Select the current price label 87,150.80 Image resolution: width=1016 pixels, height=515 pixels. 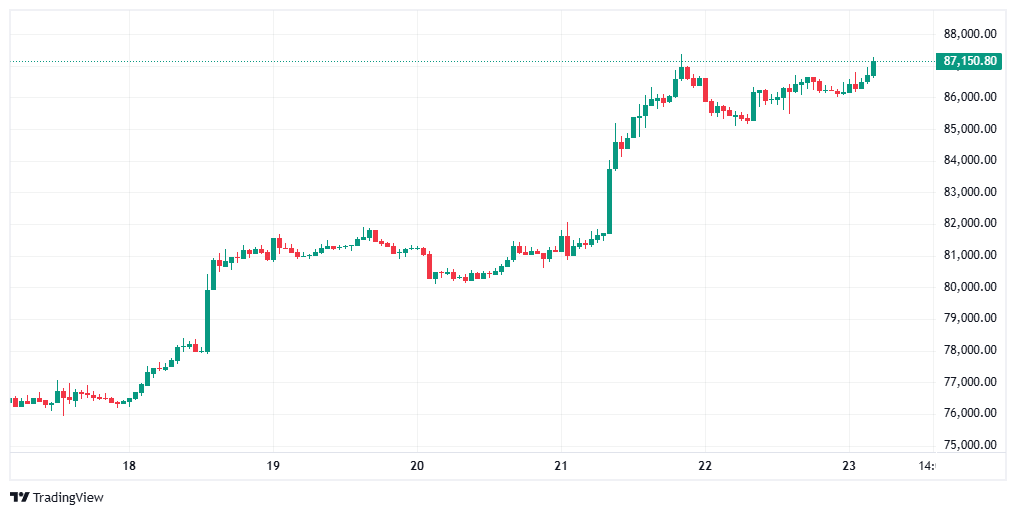pyautogui.click(x=969, y=62)
